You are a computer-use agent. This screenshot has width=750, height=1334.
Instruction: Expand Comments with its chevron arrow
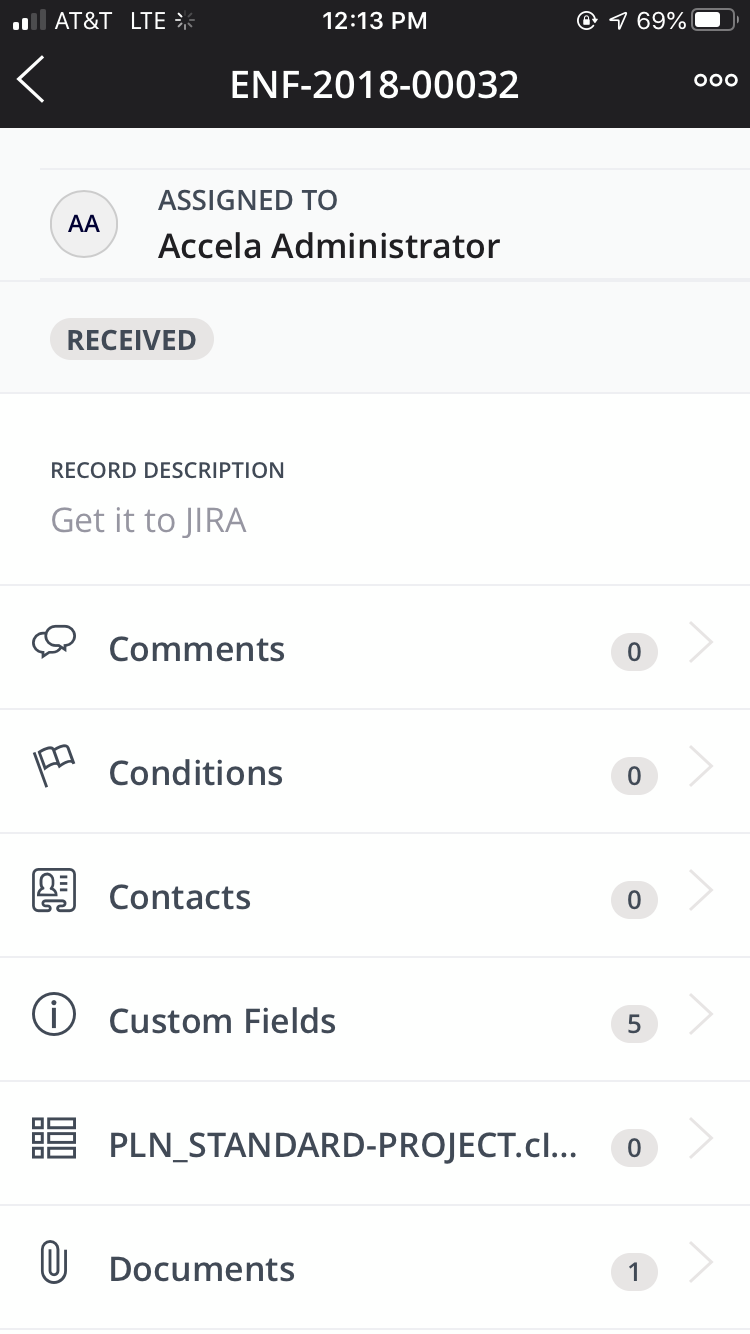coord(702,646)
